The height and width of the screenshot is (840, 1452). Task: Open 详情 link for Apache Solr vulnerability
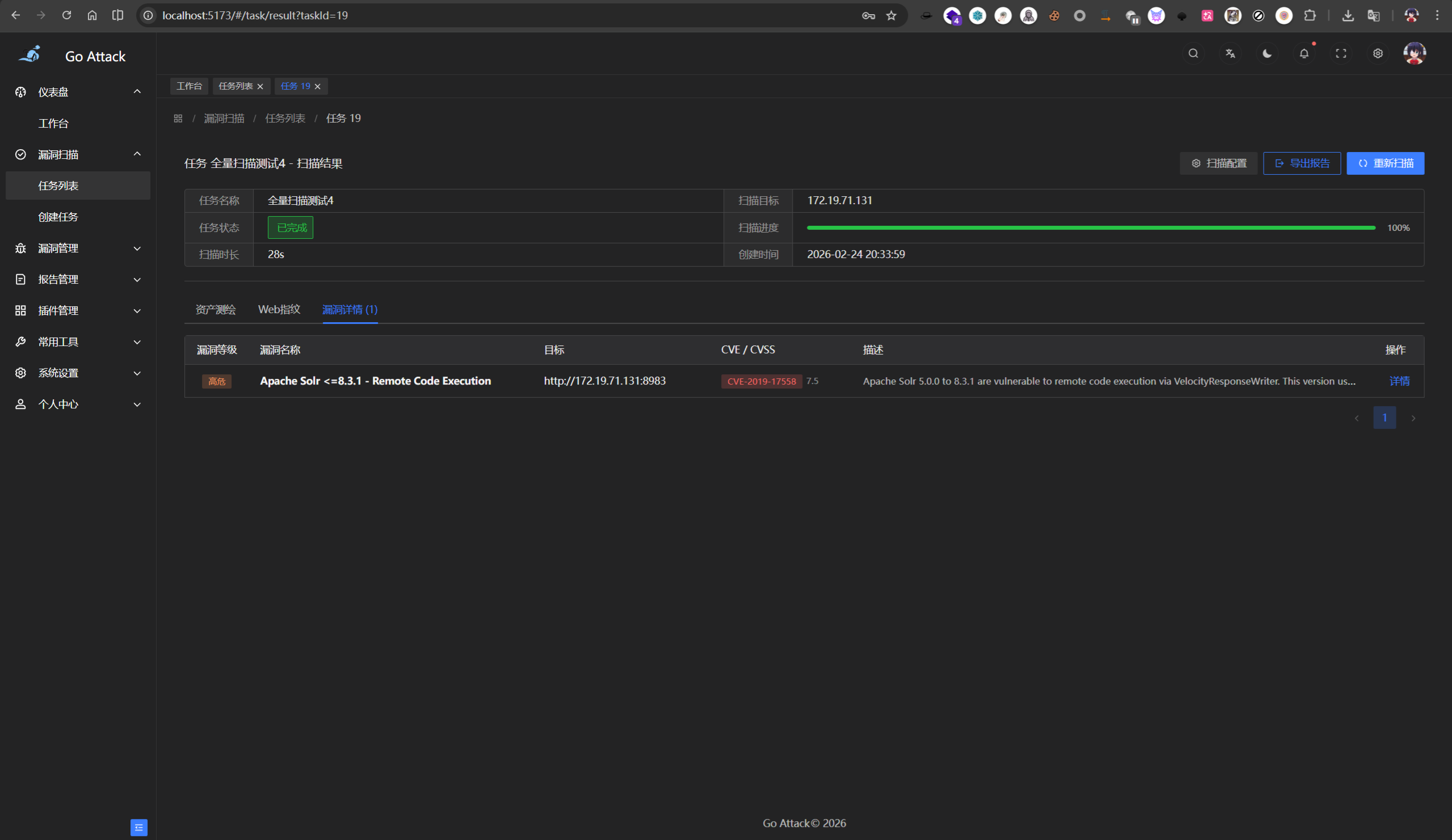(x=1399, y=381)
